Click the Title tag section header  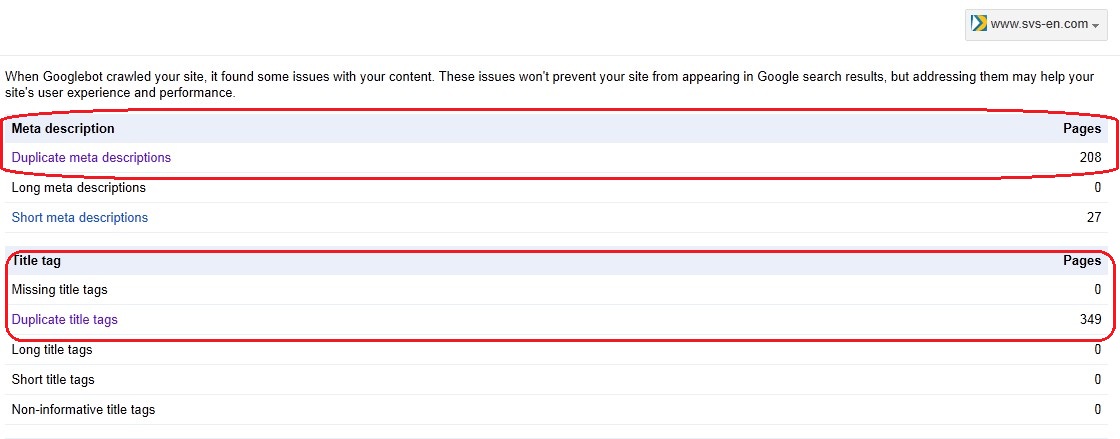[x=36, y=261]
